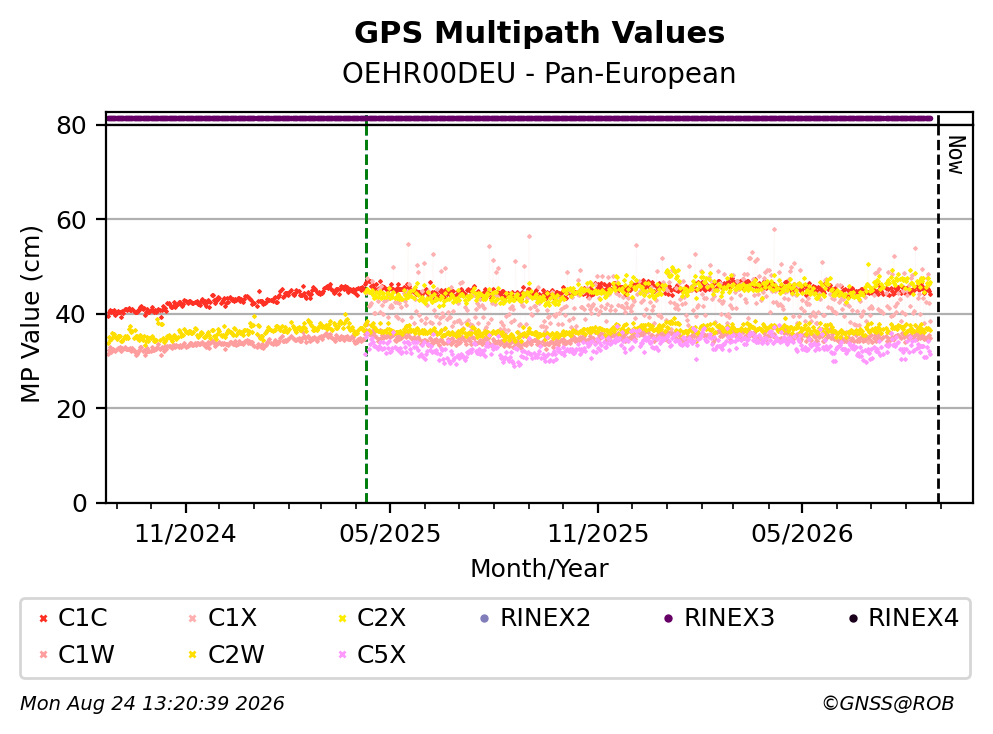Click the black dashed Now line
This screenshot has width=993, height=734.
(x=938, y=310)
